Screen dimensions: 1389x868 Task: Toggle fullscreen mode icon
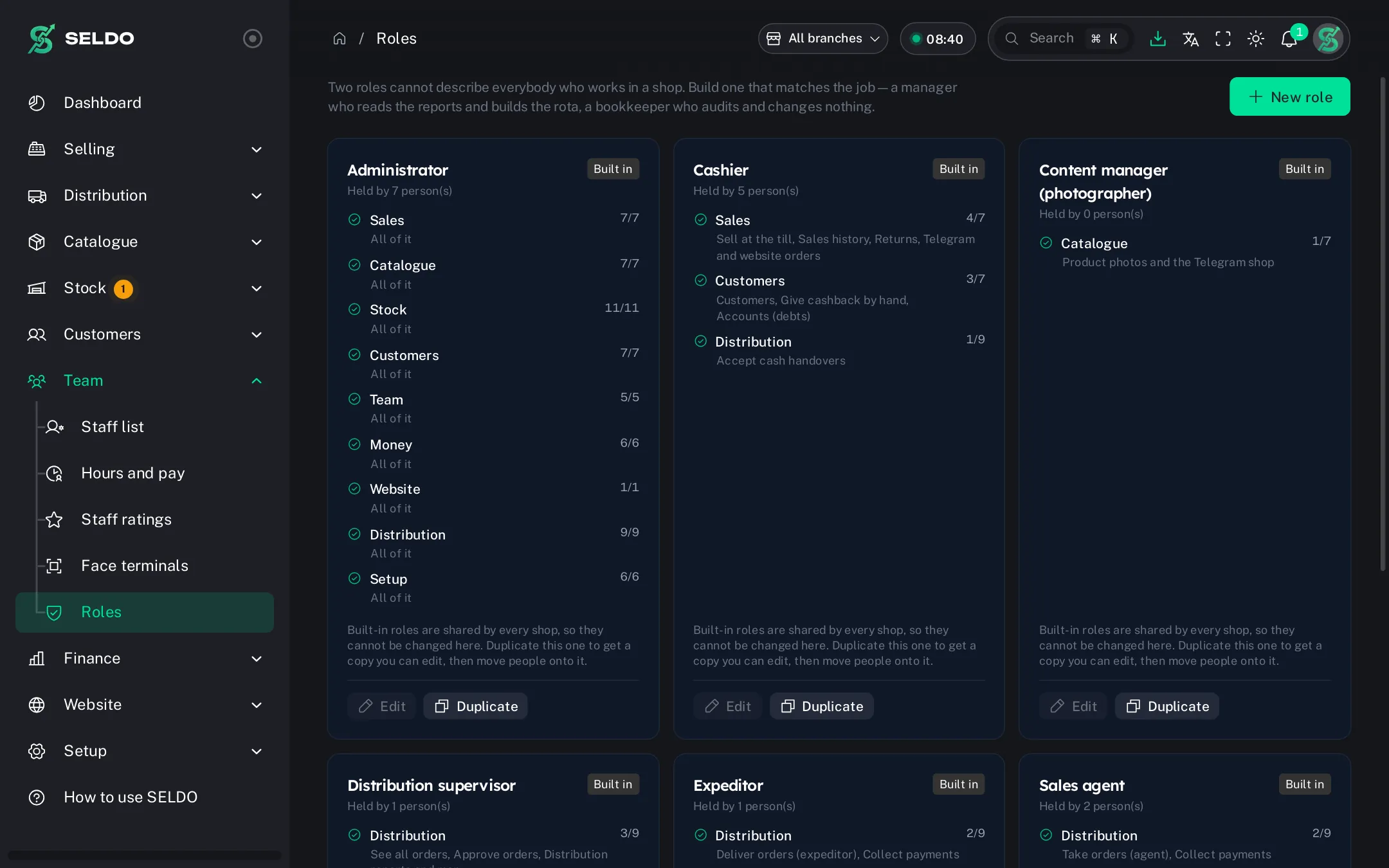1223,39
